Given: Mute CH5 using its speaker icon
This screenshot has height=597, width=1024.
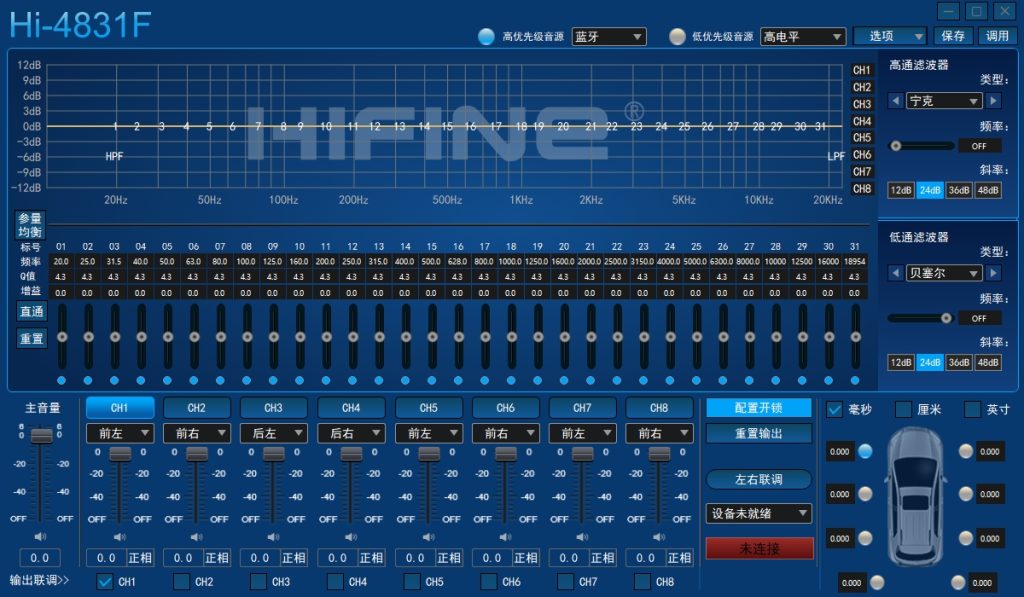Looking at the screenshot, I should 428,537.
